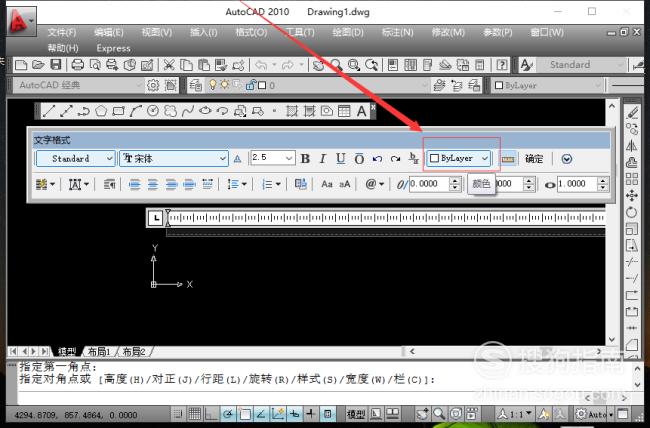Open the layer 0 dropdown list
The width and height of the screenshot is (650, 428).
point(309,85)
